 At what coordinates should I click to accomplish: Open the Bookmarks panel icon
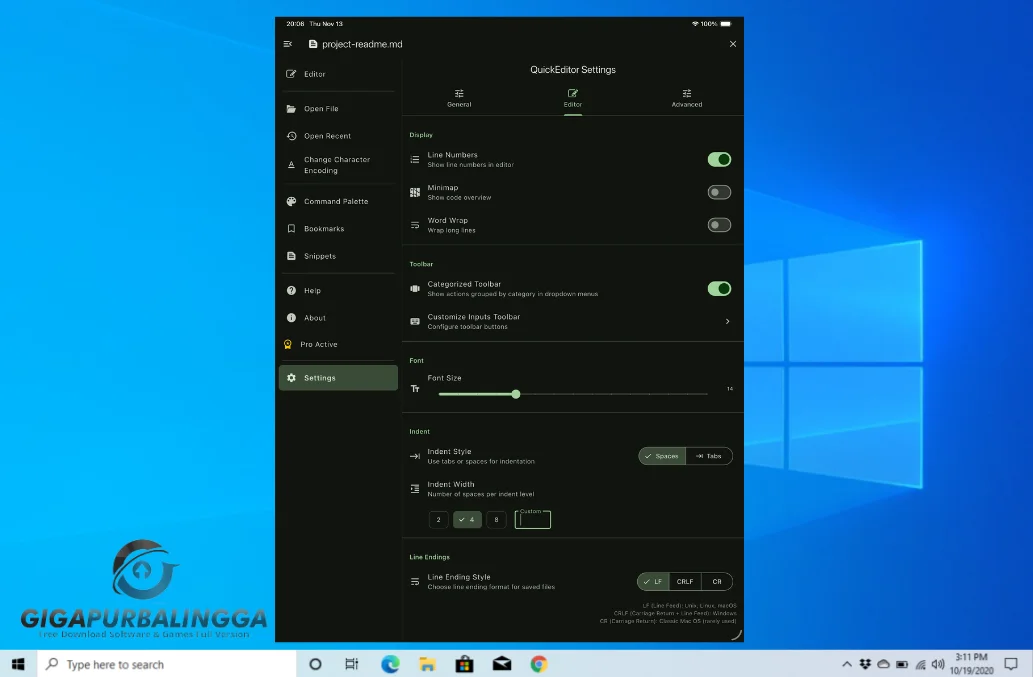(x=290, y=228)
